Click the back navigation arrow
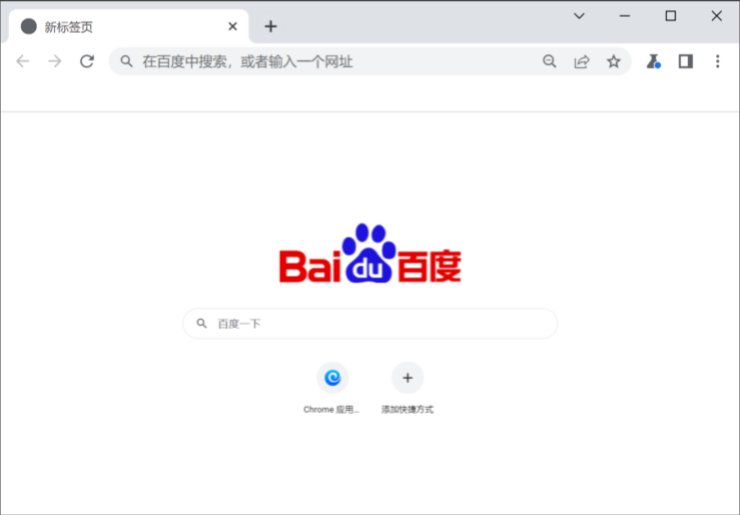Image resolution: width=740 pixels, height=515 pixels. pyautogui.click(x=23, y=61)
